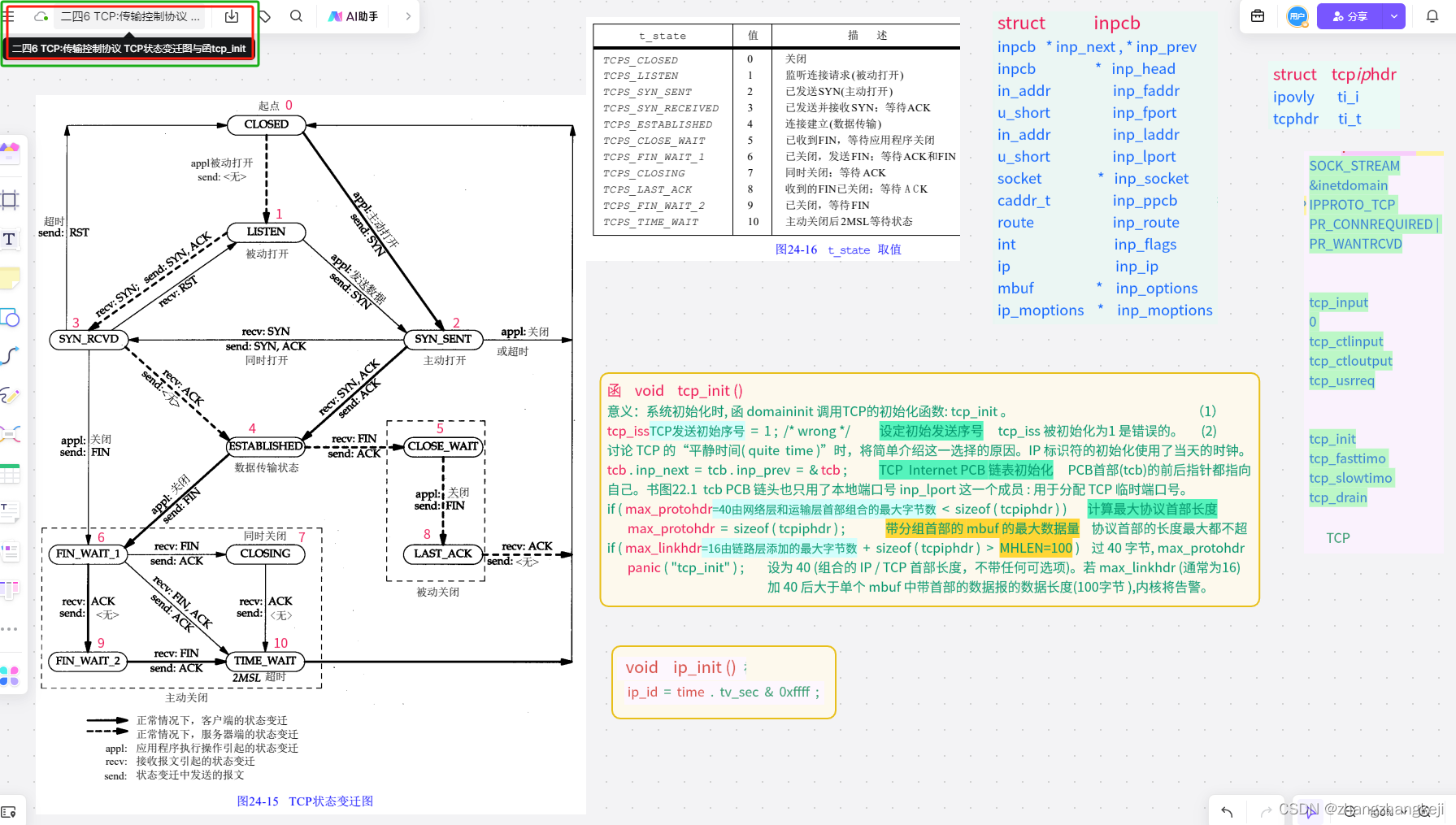
Task: Select the Text tool in sidebar
Action: tap(10, 239)
